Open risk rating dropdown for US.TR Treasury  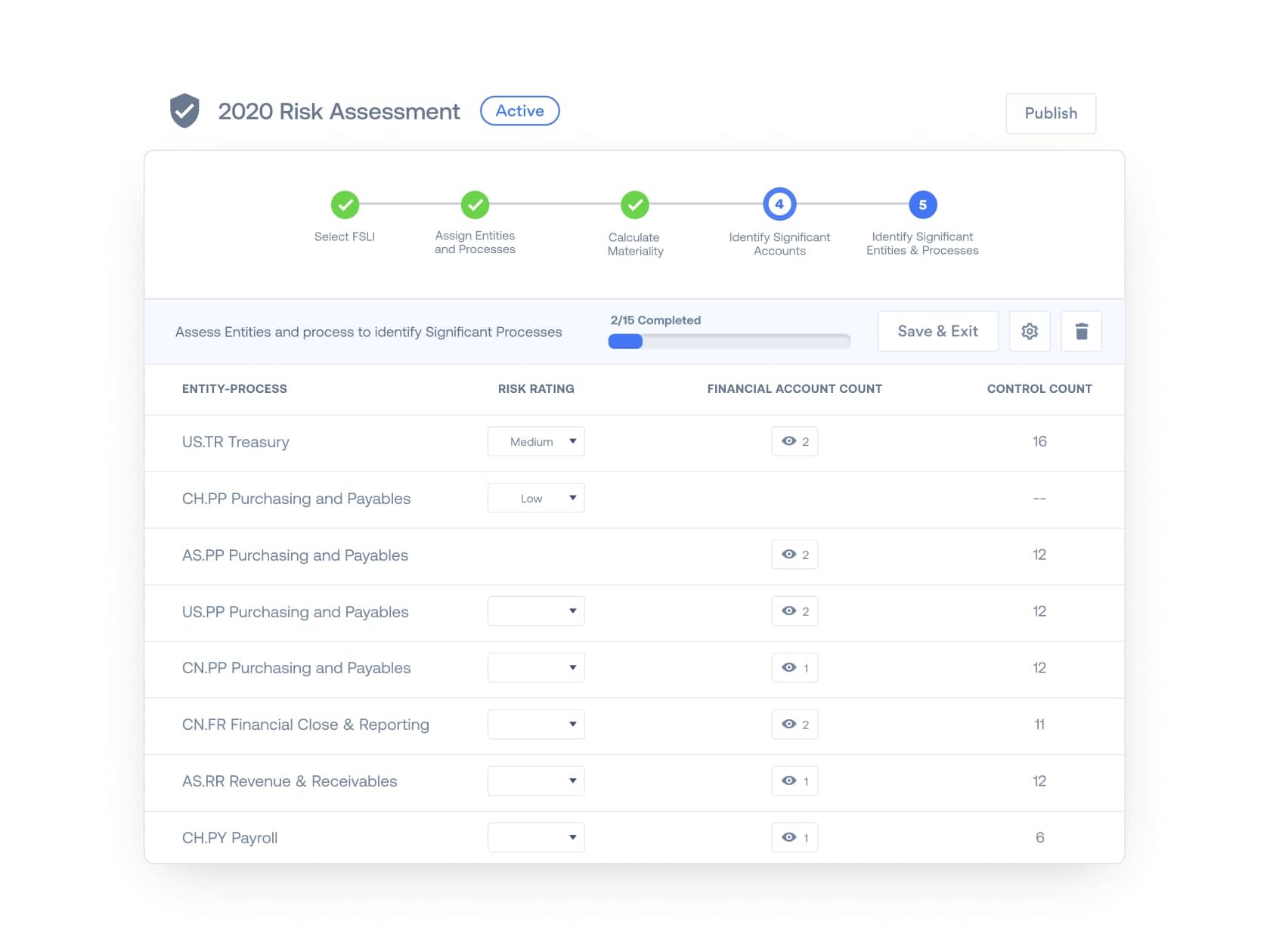coord(536,442)
